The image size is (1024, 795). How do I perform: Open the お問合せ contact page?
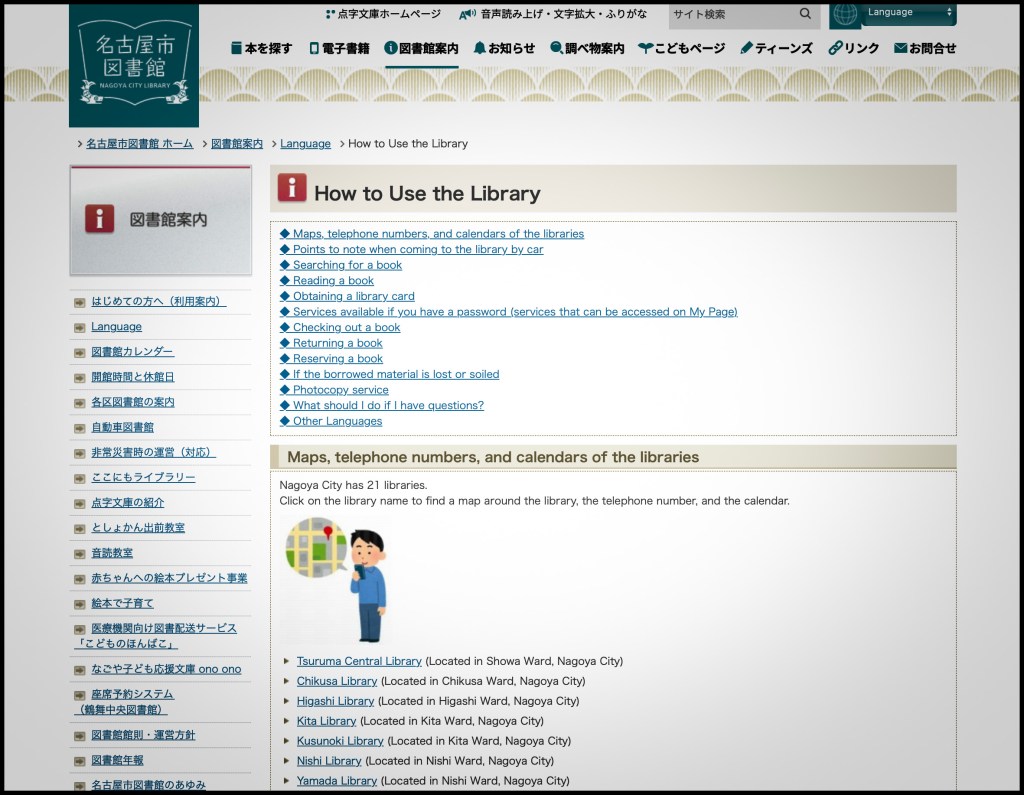pyautogui.click(x=925, y=48)
